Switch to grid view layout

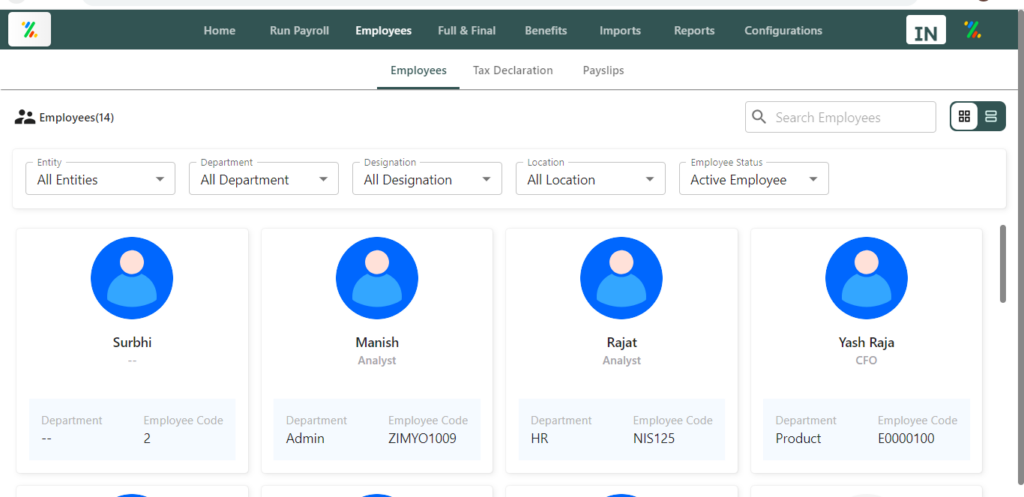click(x=964, y=116)
